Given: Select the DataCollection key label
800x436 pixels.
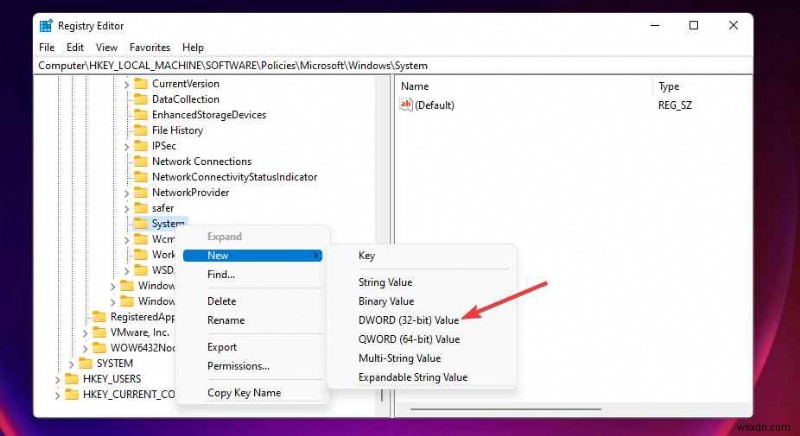Looking at the screenshot, I should pos(186,99).
